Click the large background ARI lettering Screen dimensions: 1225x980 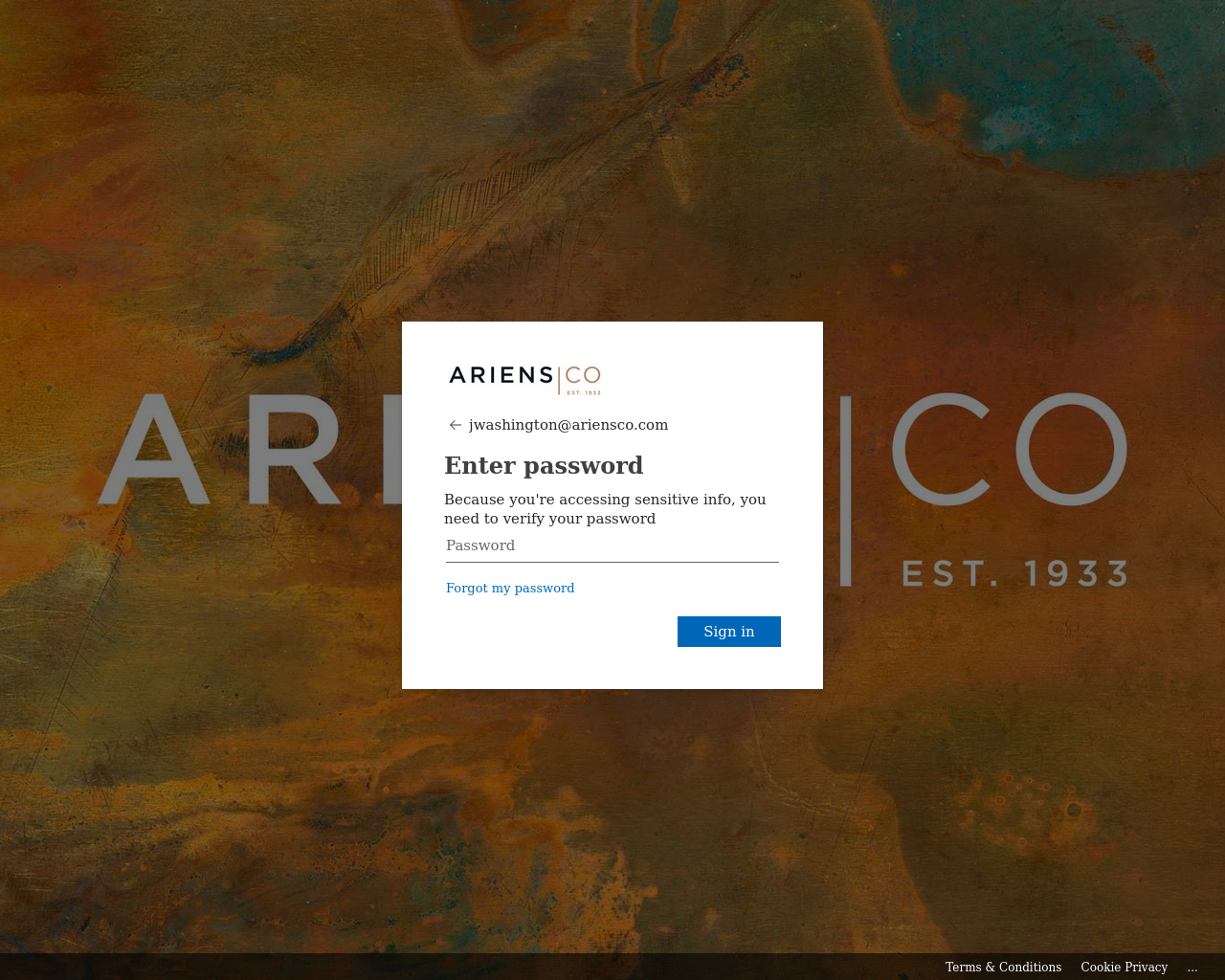click(x=251, y=449)
